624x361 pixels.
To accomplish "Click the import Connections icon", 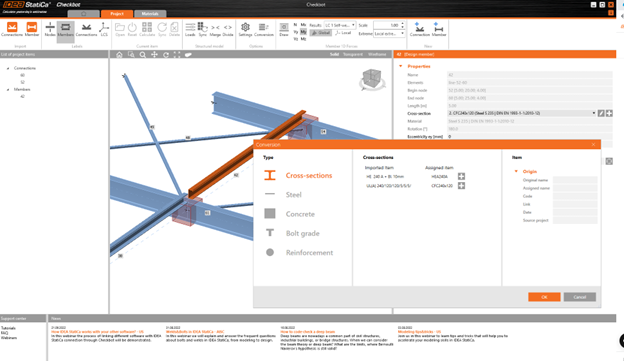I will pos(12,29).
